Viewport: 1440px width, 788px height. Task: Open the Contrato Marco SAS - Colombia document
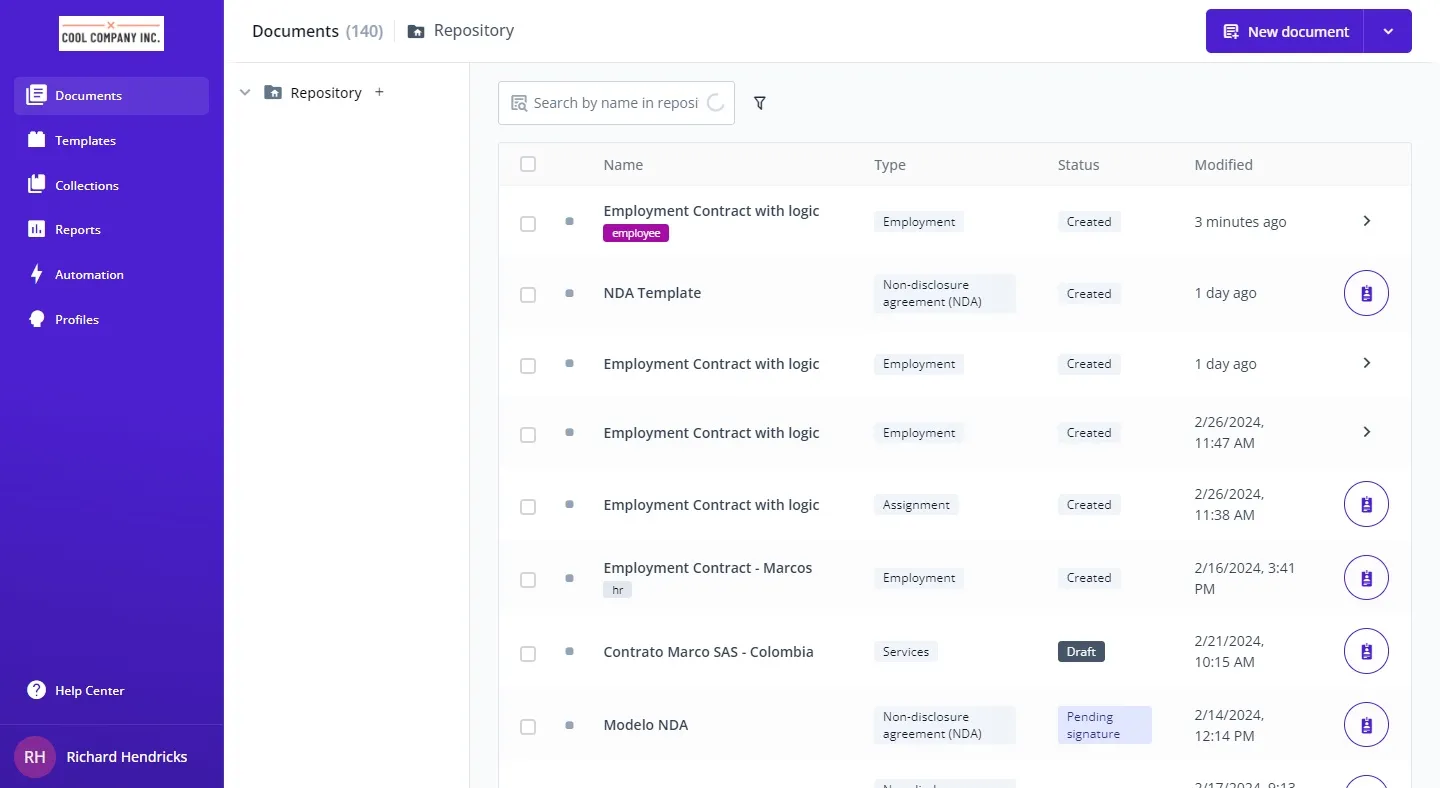[x=708, y=652]
